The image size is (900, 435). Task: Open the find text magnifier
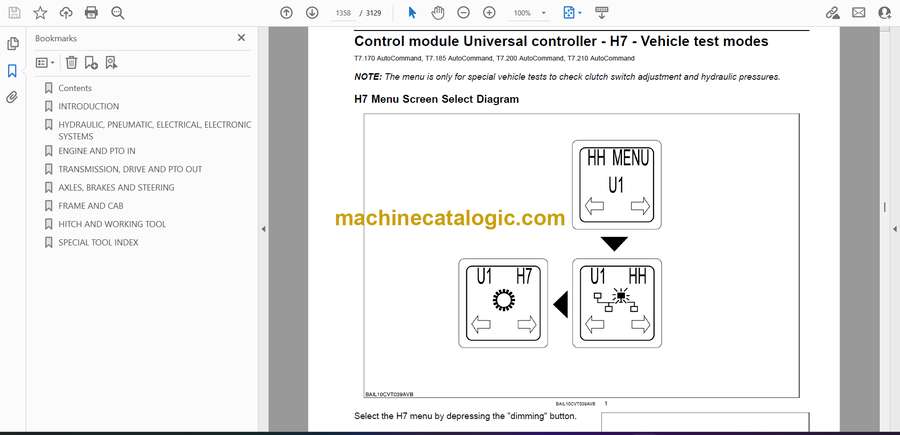(118, 13)
